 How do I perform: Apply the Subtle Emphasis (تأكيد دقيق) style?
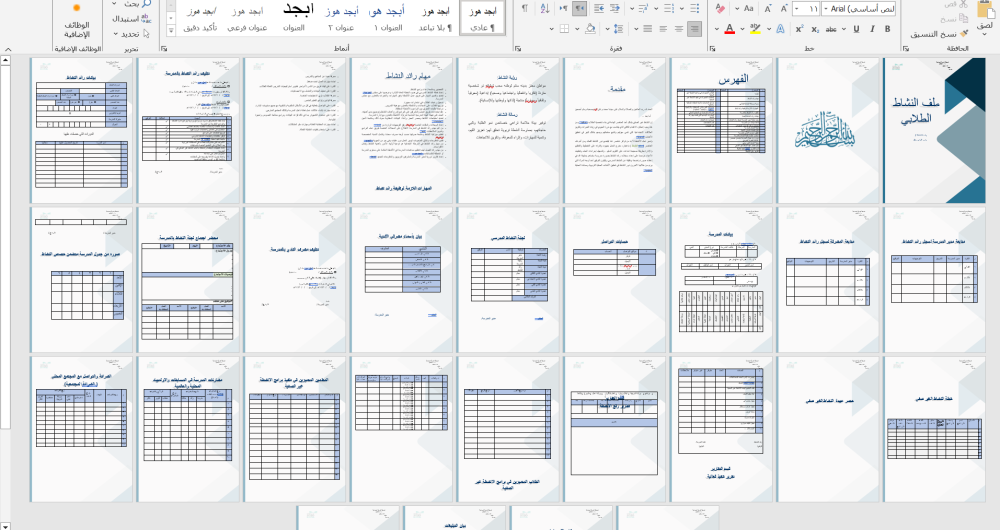click(200, 18)
